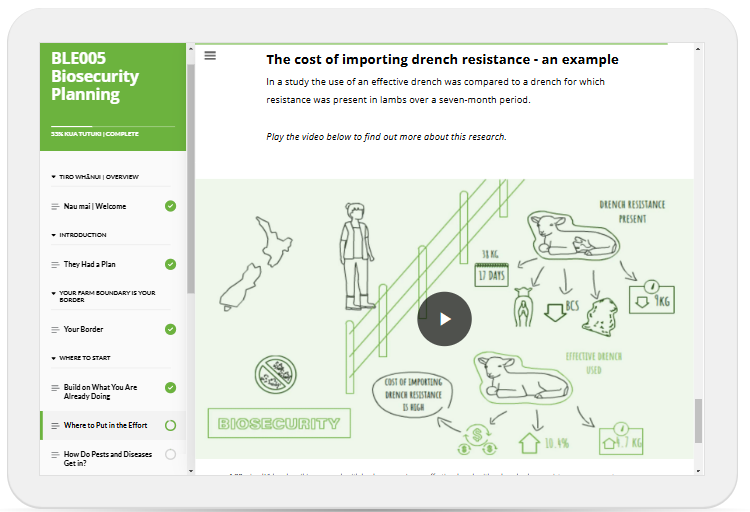
Task: Click the check next to Build on What You Are Already Doing
Action: 170,388
